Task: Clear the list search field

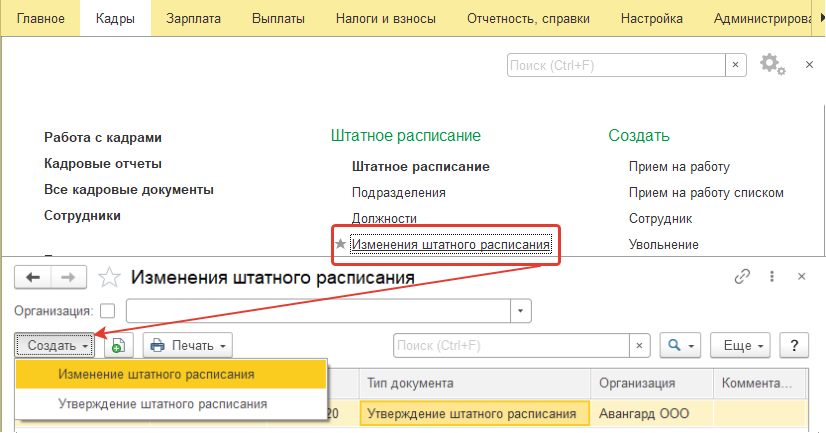Action: point(639,346)
